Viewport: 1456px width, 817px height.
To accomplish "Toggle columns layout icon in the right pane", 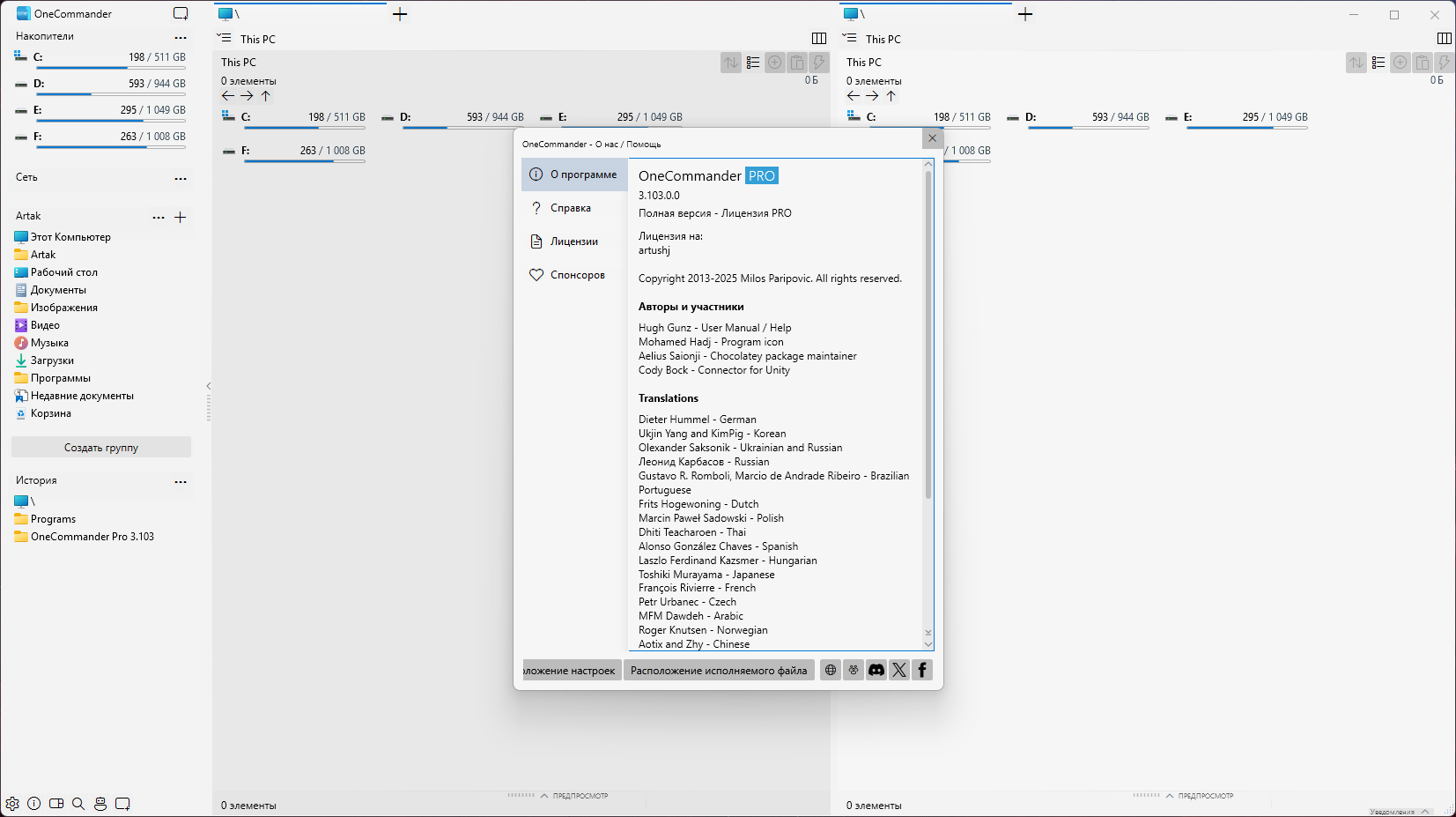I will click(x=1445, y=39).
